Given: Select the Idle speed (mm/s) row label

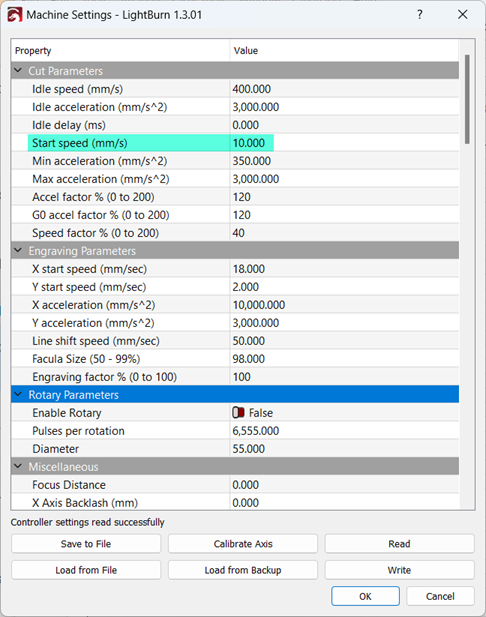Looking at the screenshot, I should [78, 89].
